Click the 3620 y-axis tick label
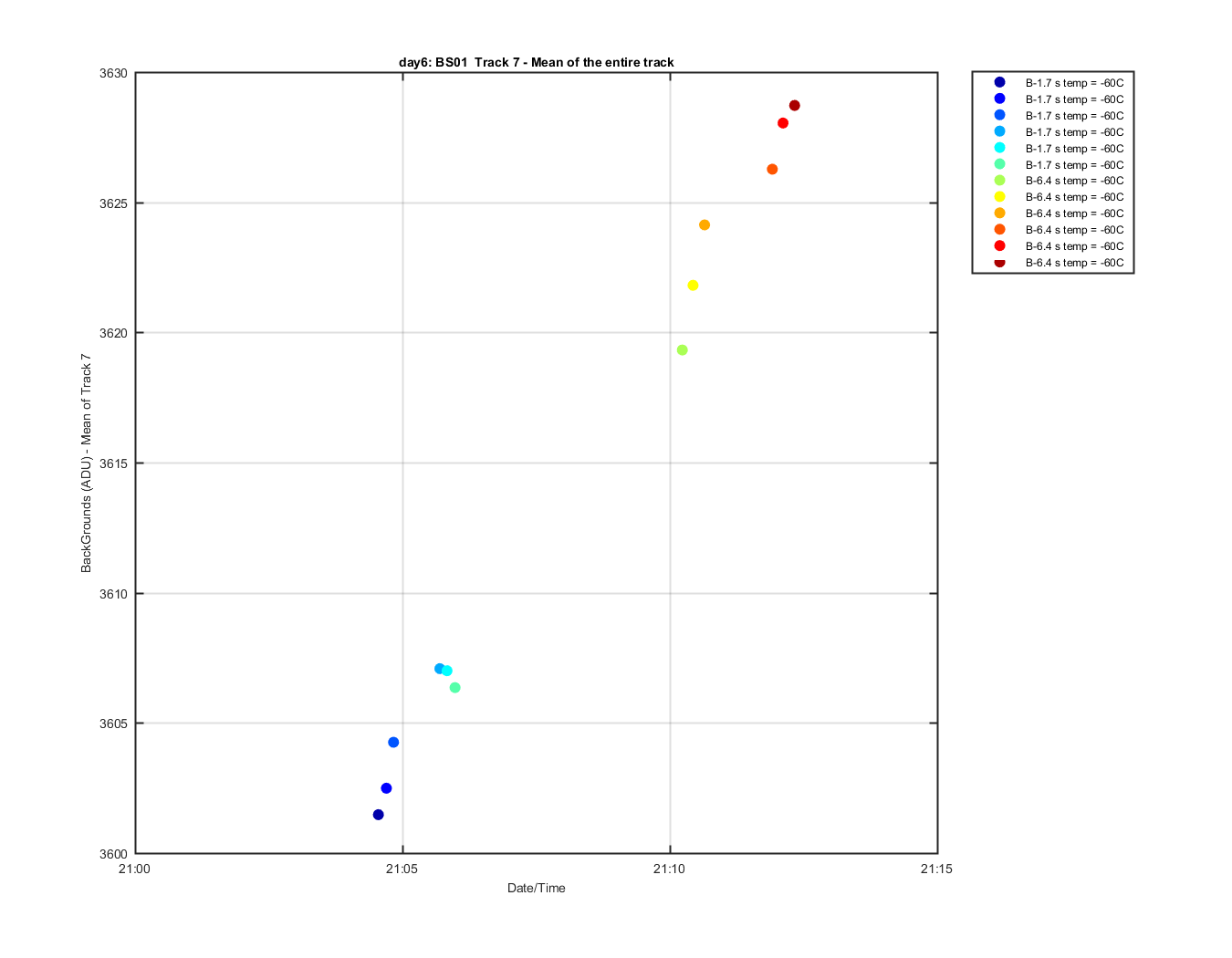 114,333
